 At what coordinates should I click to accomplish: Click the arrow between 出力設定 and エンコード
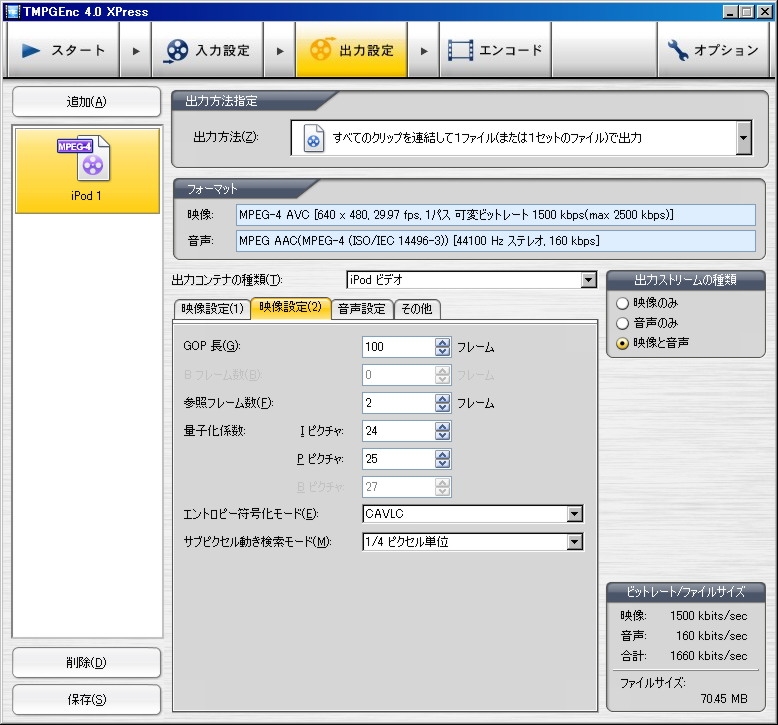(x=424, y=51)
